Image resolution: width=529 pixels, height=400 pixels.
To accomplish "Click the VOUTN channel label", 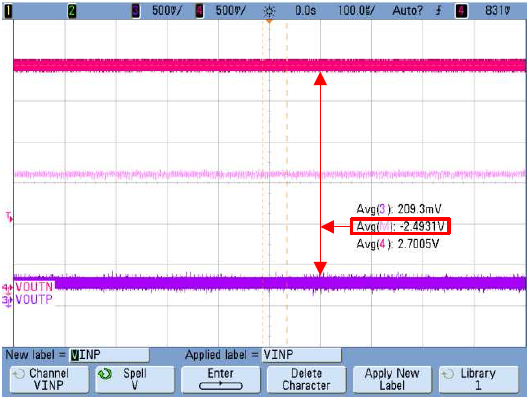I will (x=34, y=287).
